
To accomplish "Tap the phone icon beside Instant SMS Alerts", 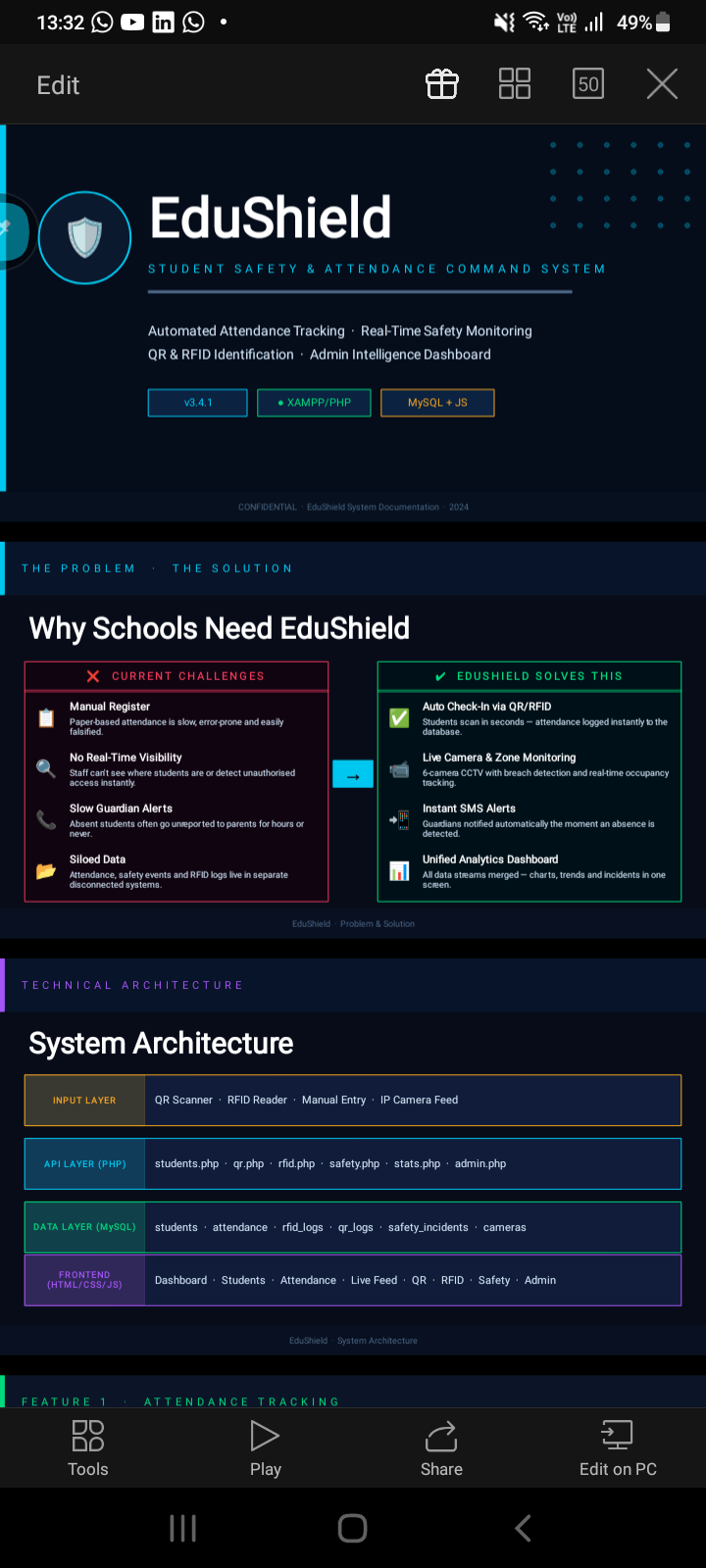I will tap(399, 819).
